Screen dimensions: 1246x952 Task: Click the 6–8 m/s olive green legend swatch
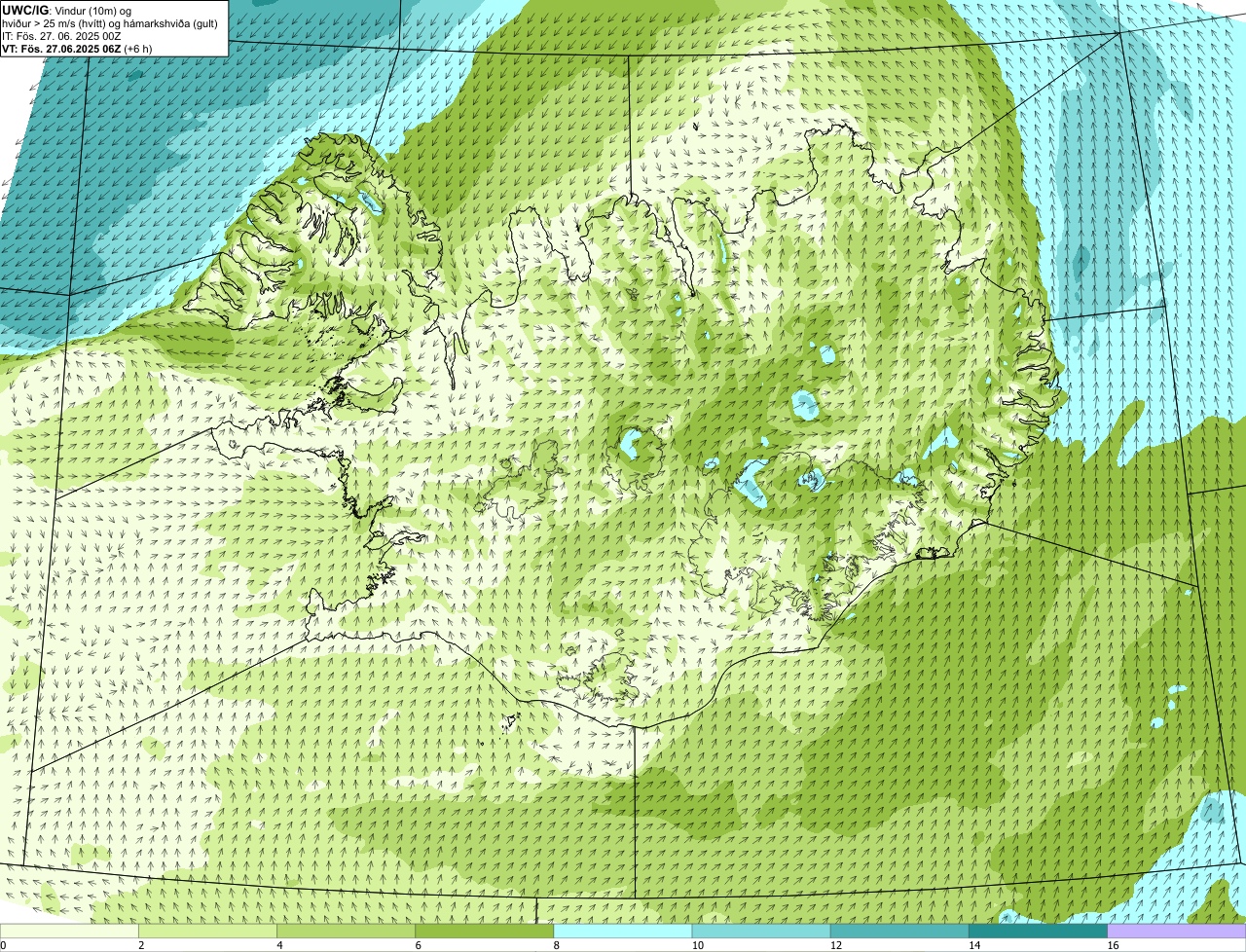click(484, 932)
